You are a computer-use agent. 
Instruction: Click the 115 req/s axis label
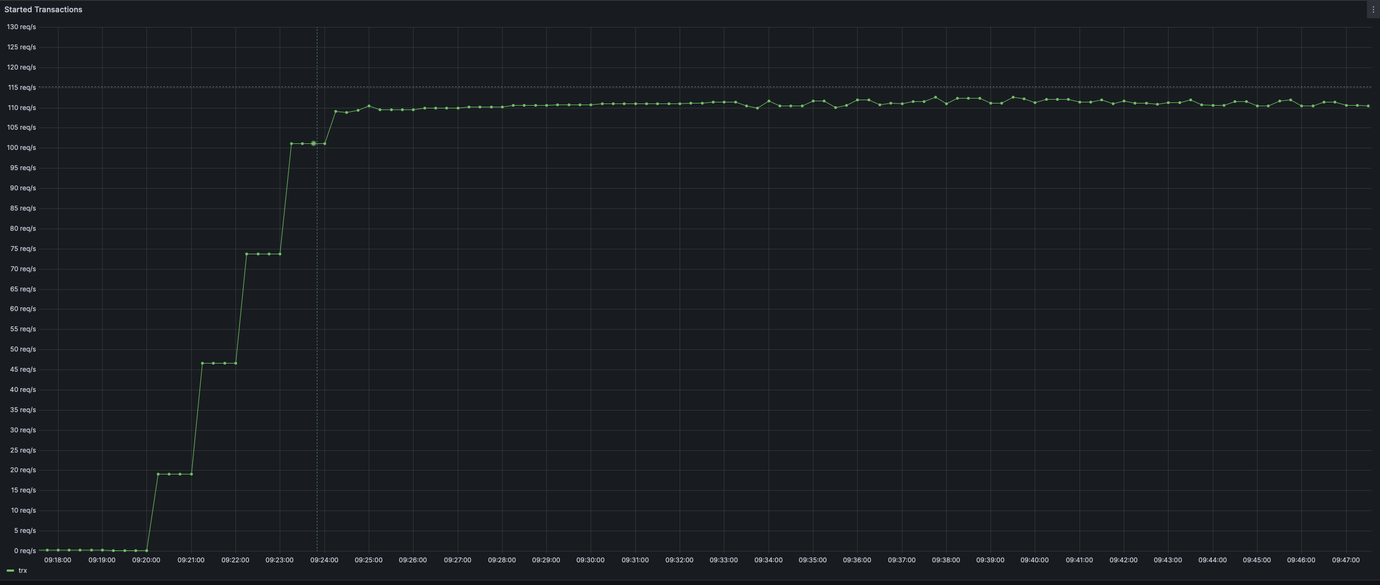[x=21, y=87]
